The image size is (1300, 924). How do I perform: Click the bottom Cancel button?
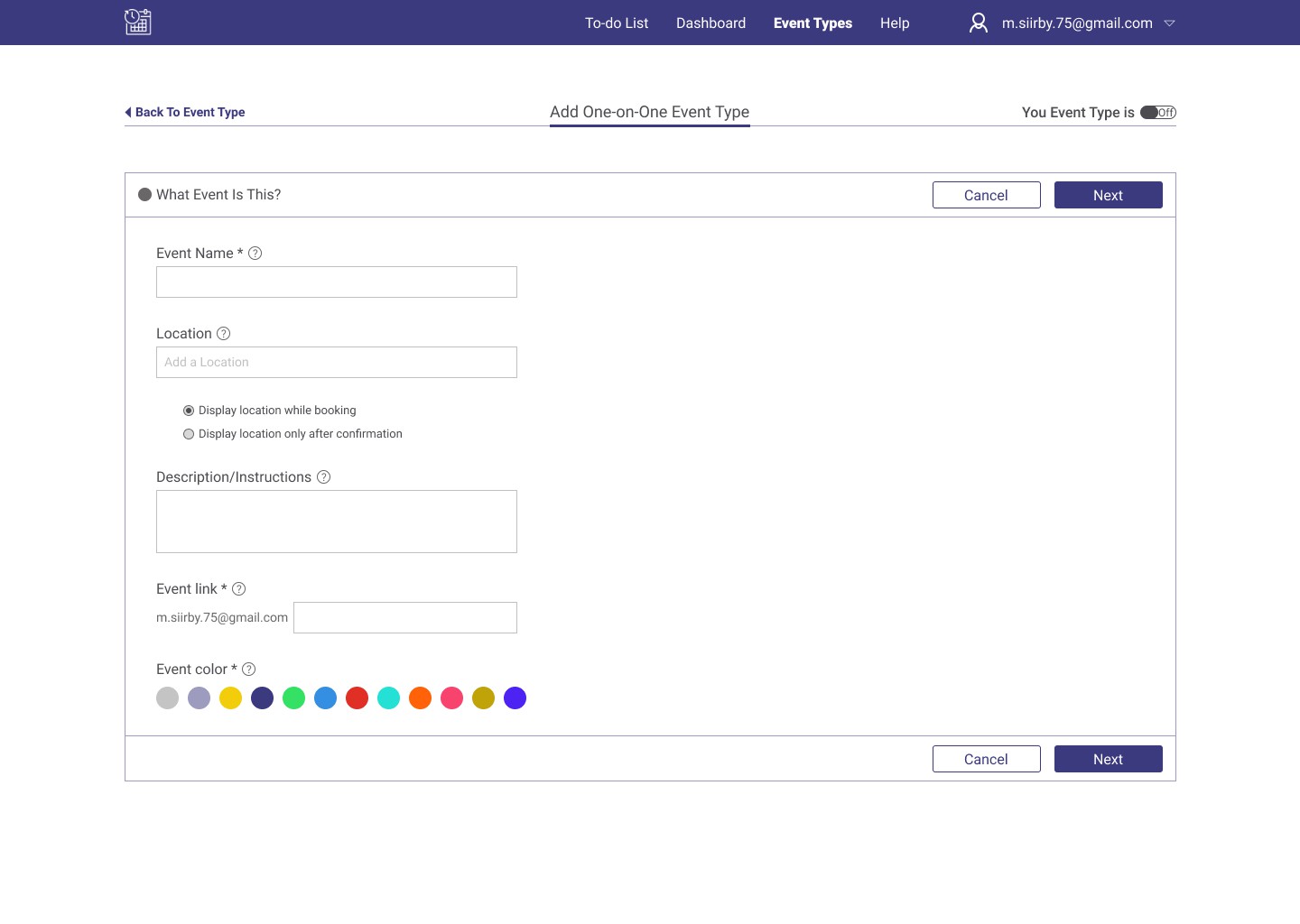click(987, 759)
